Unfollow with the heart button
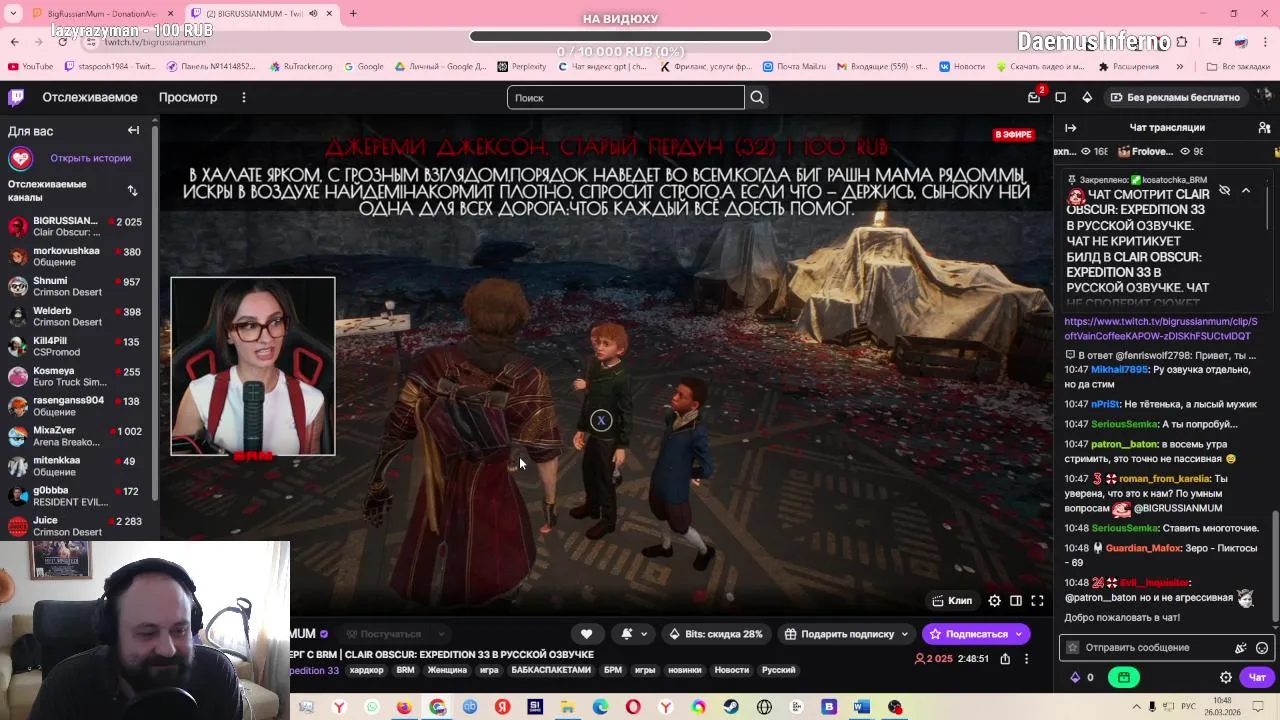 (587, 634)
